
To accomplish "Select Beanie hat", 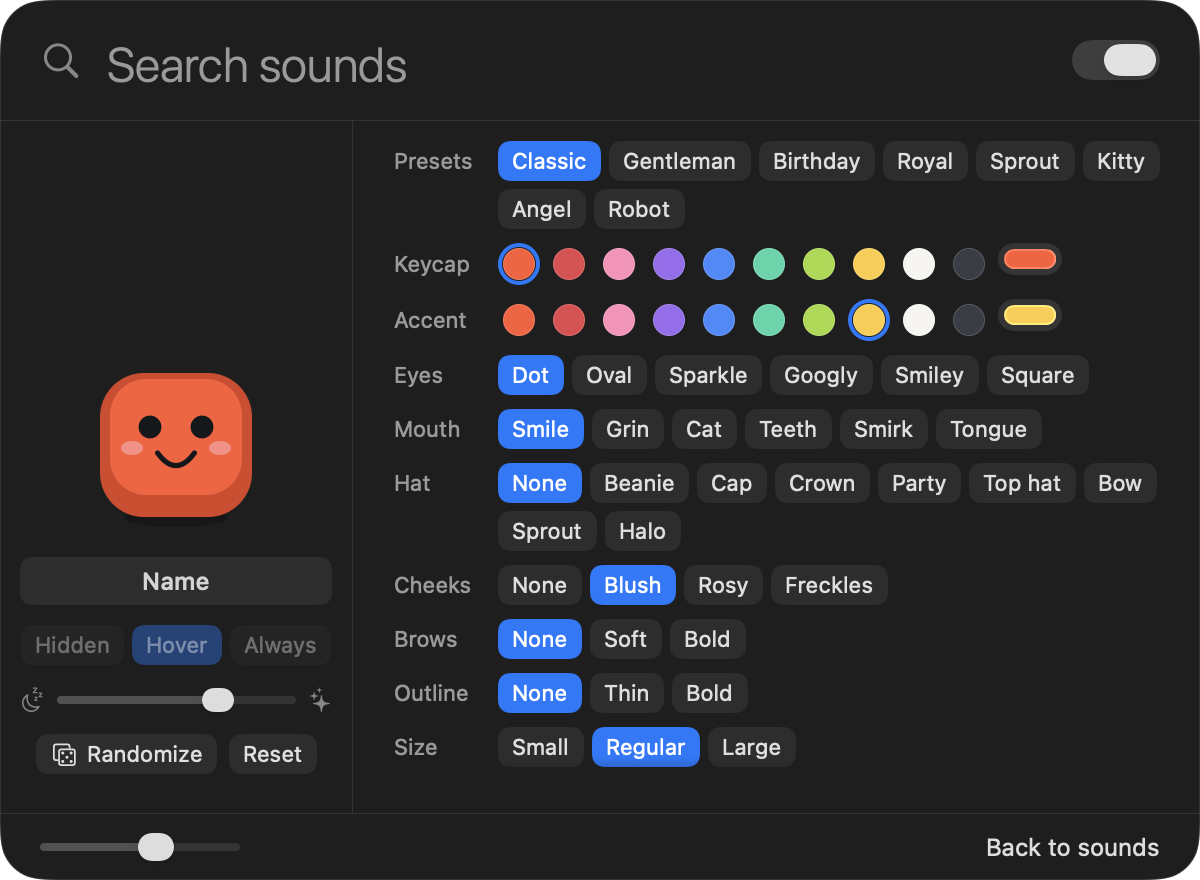I will tap(639, 483).
